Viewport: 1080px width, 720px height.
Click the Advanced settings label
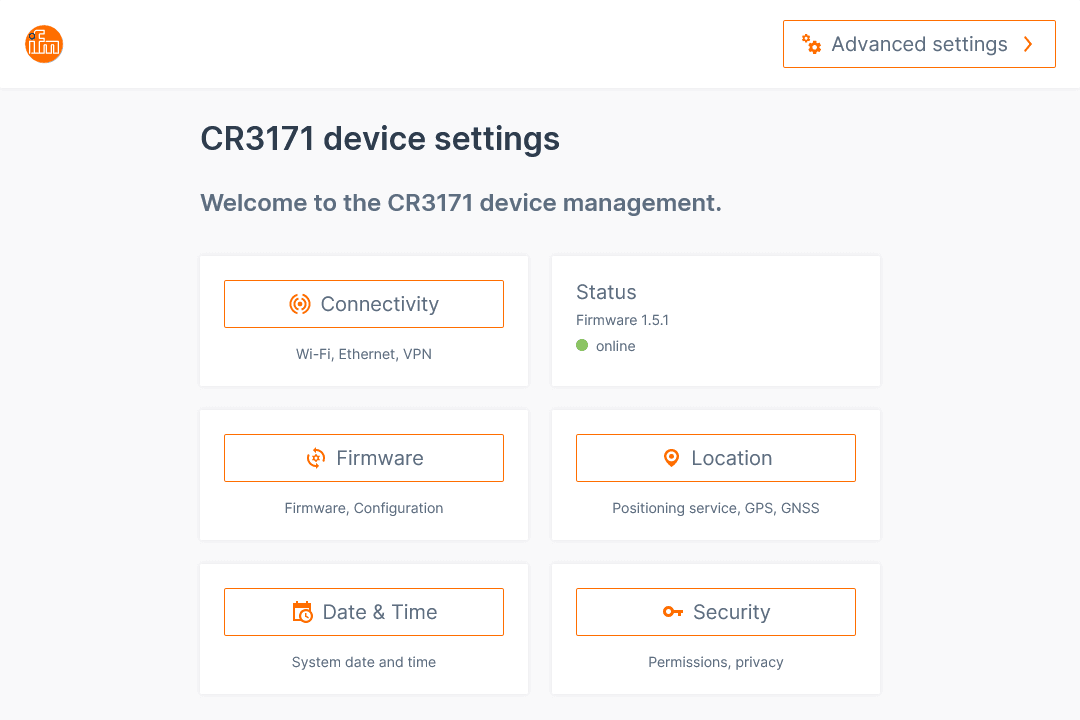point(919,44)
